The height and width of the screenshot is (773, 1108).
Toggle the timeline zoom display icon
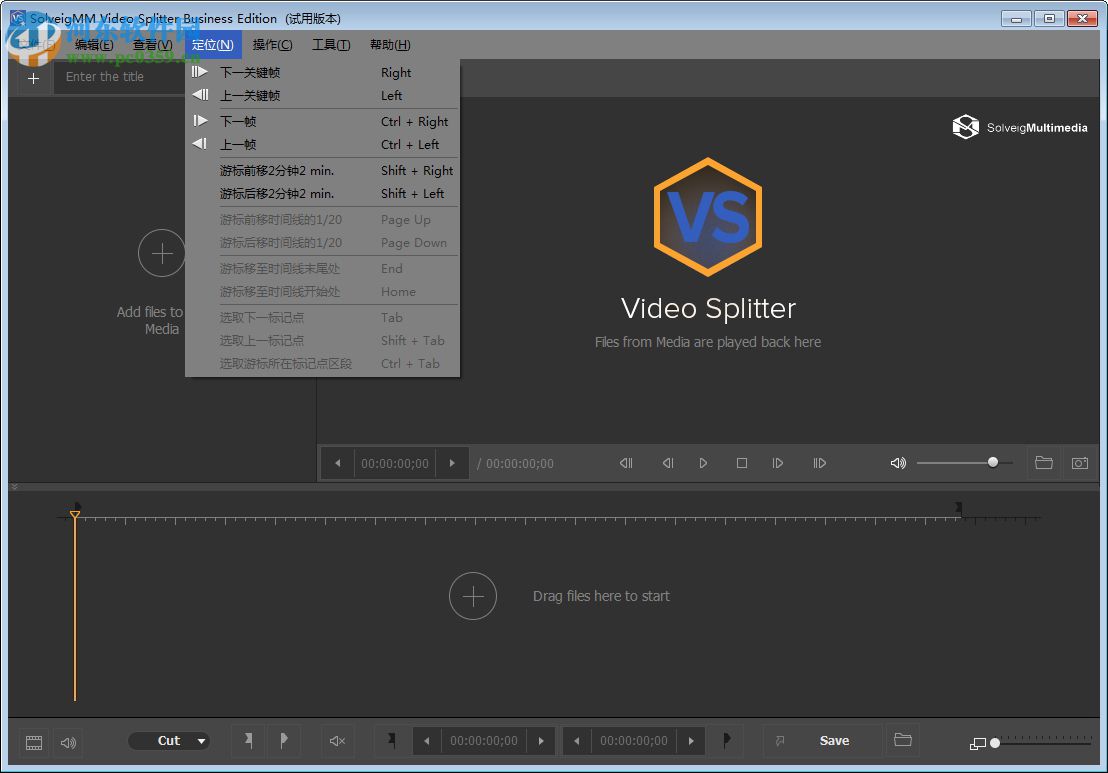977,743
